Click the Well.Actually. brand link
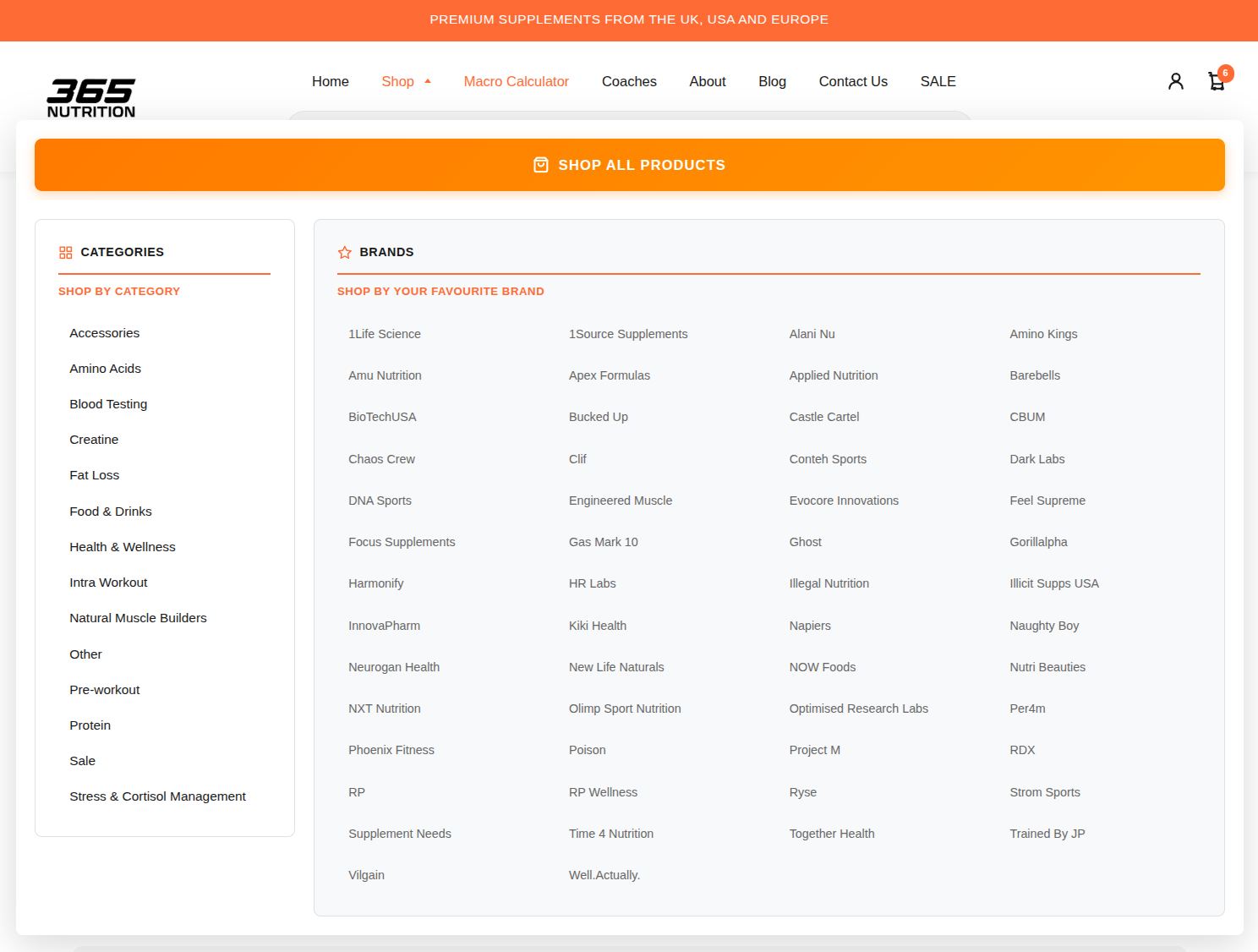 (x=604, y=875)
